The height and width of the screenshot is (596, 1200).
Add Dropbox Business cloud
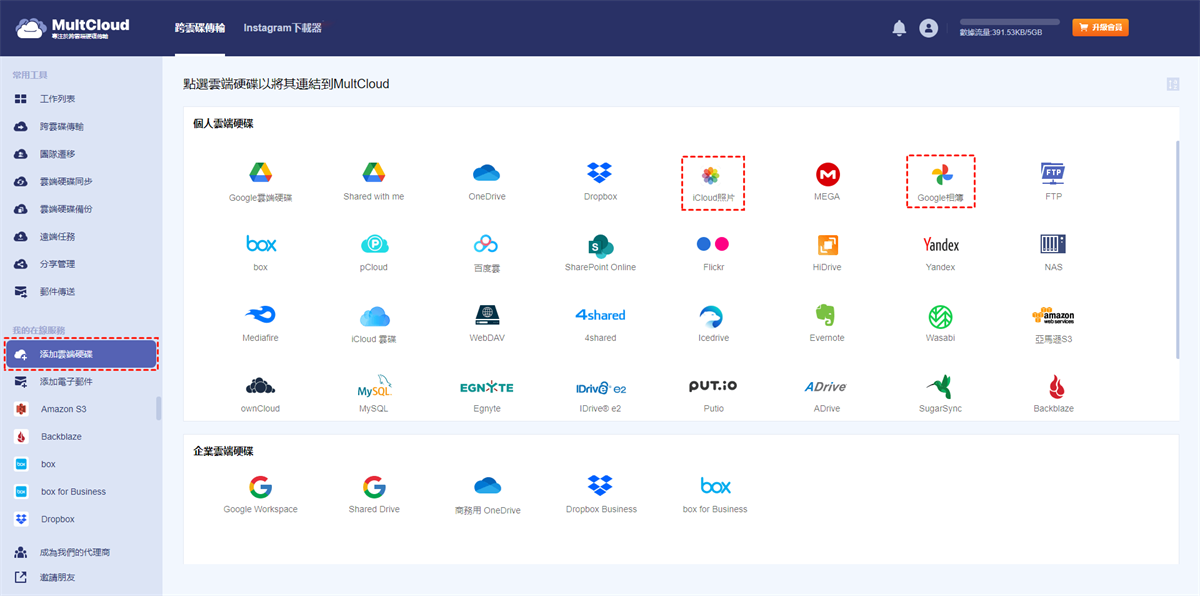pyautogui.click(x=600, y=495)
